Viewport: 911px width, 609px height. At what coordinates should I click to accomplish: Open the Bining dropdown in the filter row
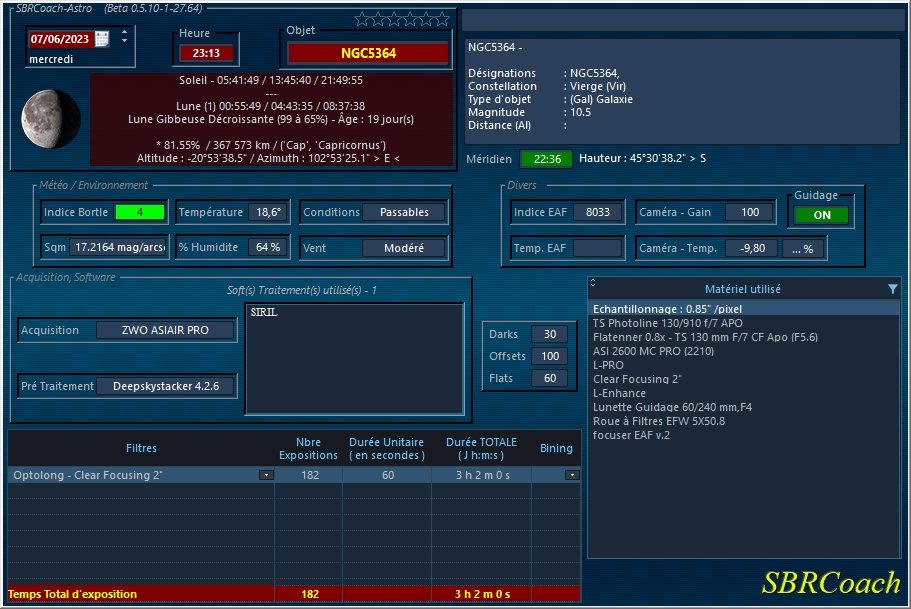572,475
